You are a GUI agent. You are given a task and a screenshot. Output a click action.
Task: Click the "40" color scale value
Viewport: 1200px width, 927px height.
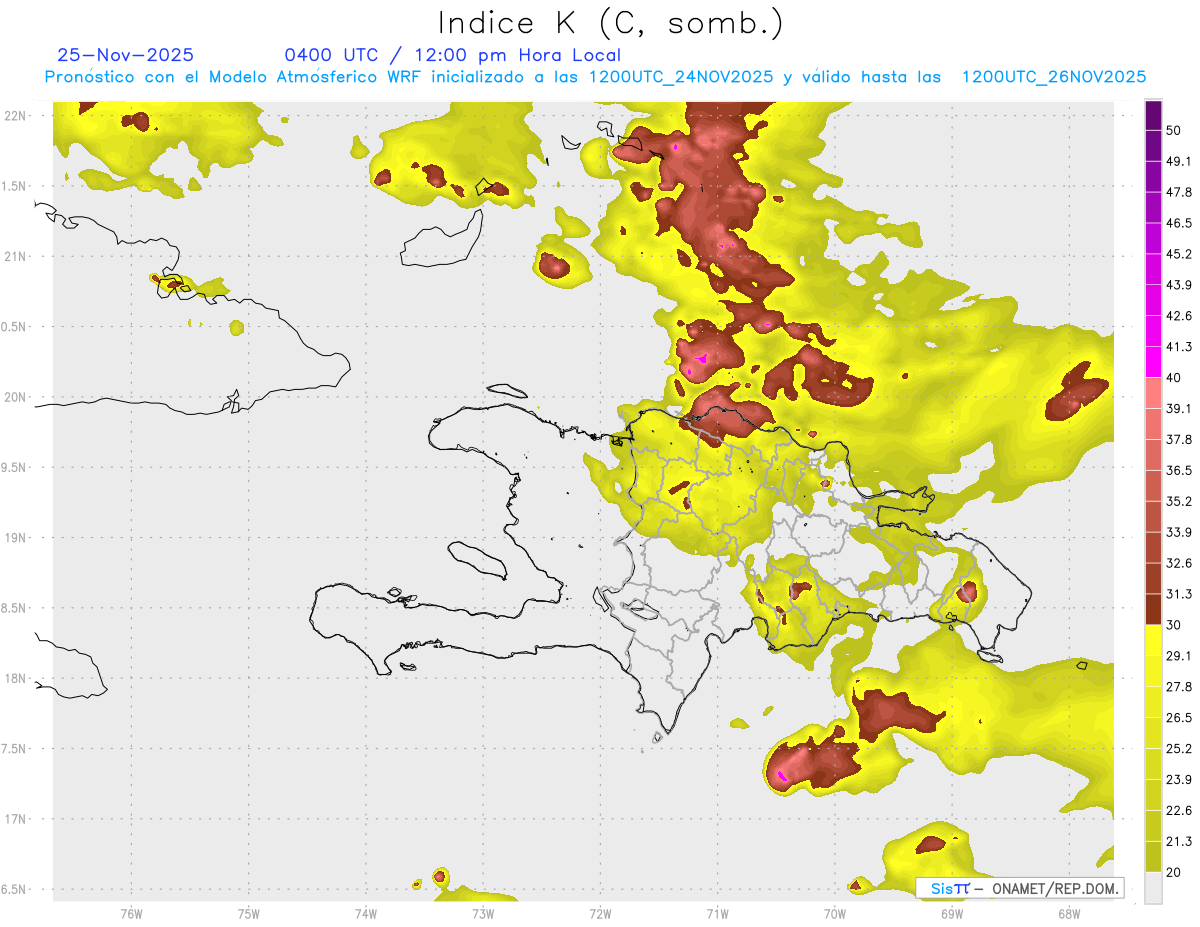[x=1174, y=378]
